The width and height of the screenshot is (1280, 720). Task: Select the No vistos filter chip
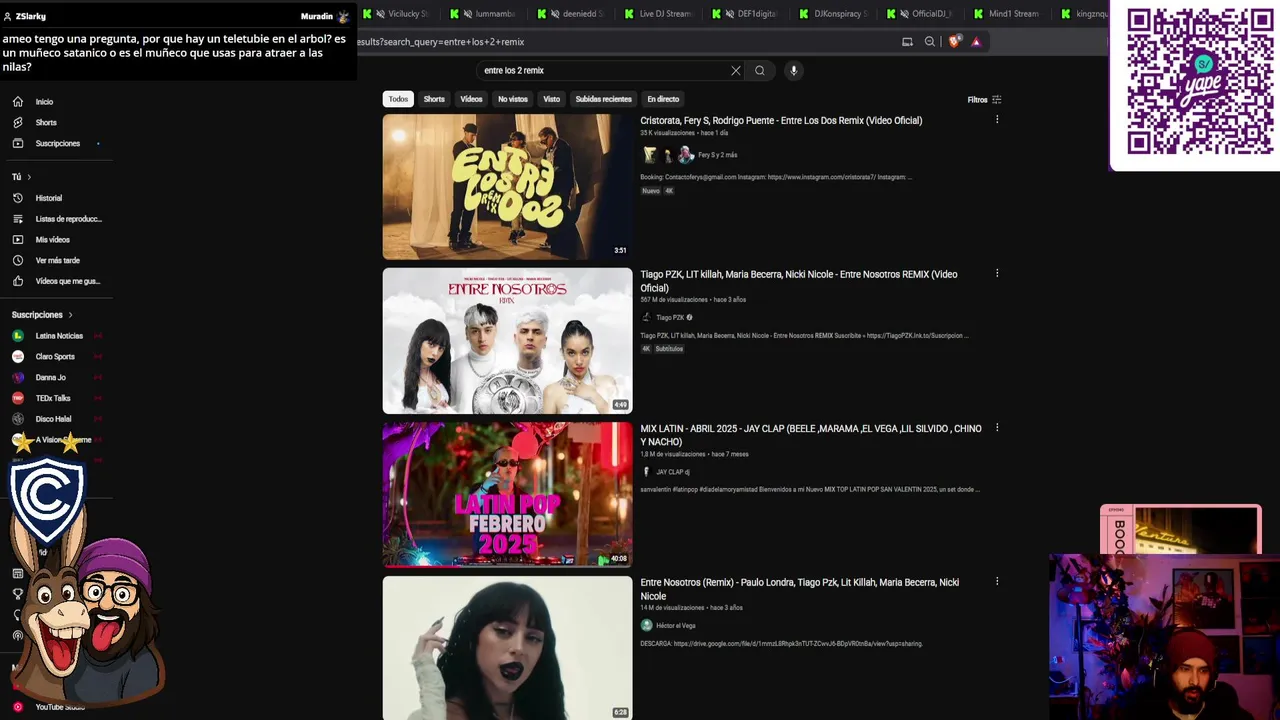pyautogui.click(x=513, y=99)
